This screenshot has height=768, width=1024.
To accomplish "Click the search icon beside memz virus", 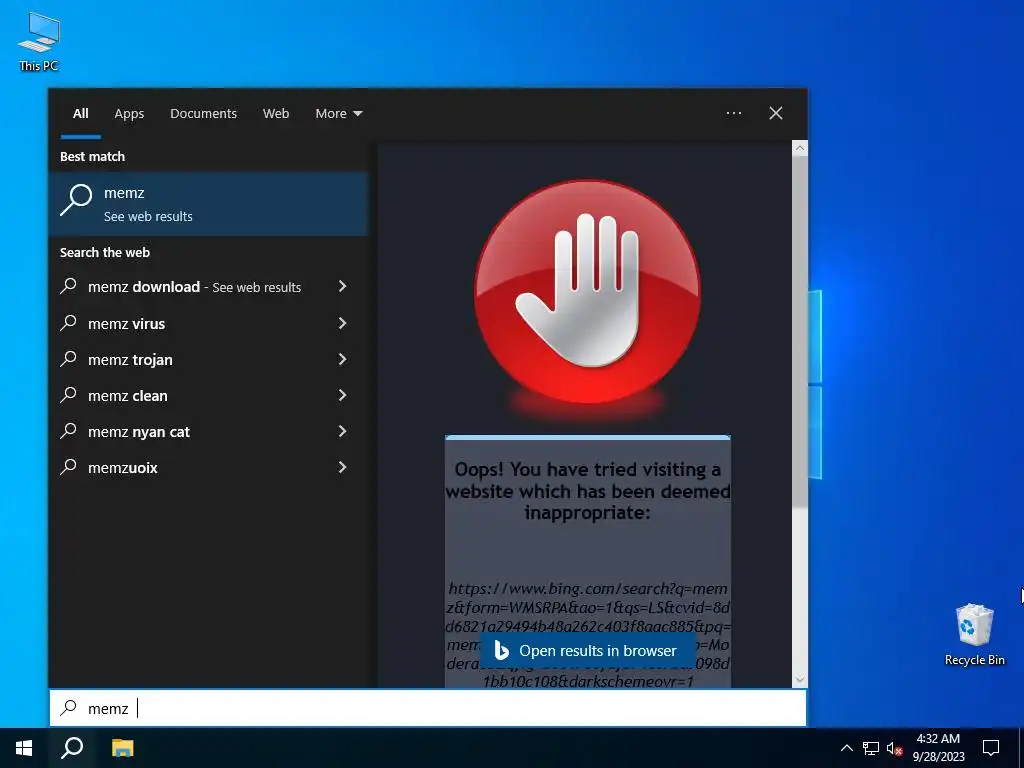I will click(x=69, y=323).
